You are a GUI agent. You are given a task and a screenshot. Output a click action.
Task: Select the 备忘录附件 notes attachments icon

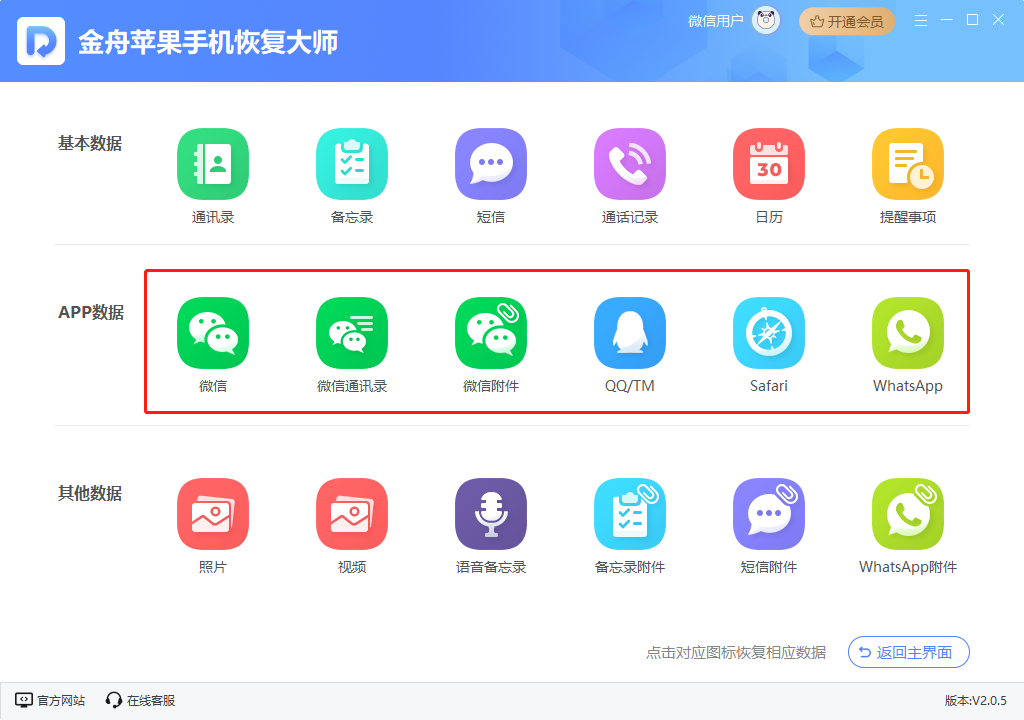tap(630, 514)
